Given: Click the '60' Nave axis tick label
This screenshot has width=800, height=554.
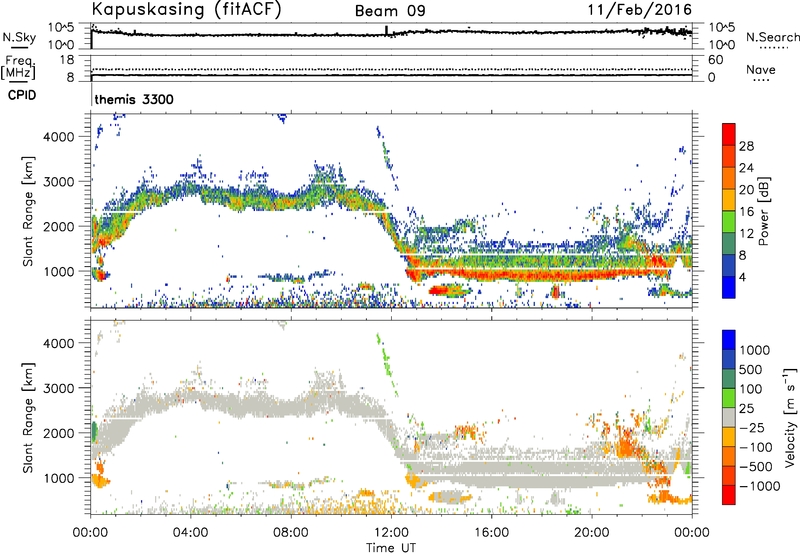Looking at the screenshot, I should [715, 60].
